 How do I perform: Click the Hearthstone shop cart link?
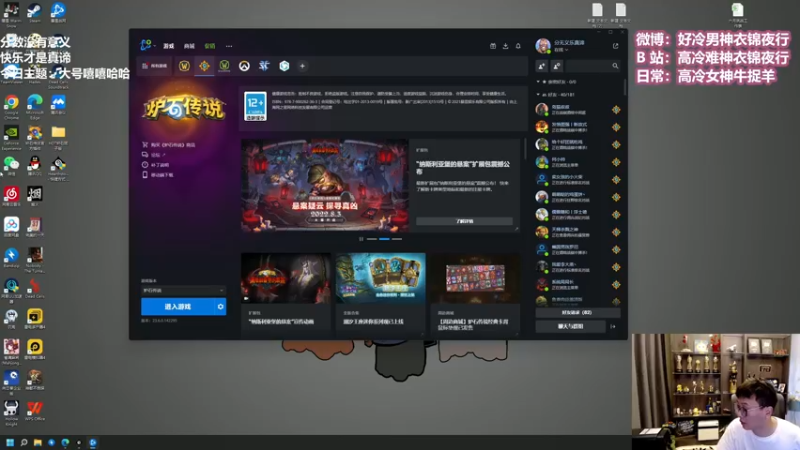pyautogui.click(x=168, y=145)
